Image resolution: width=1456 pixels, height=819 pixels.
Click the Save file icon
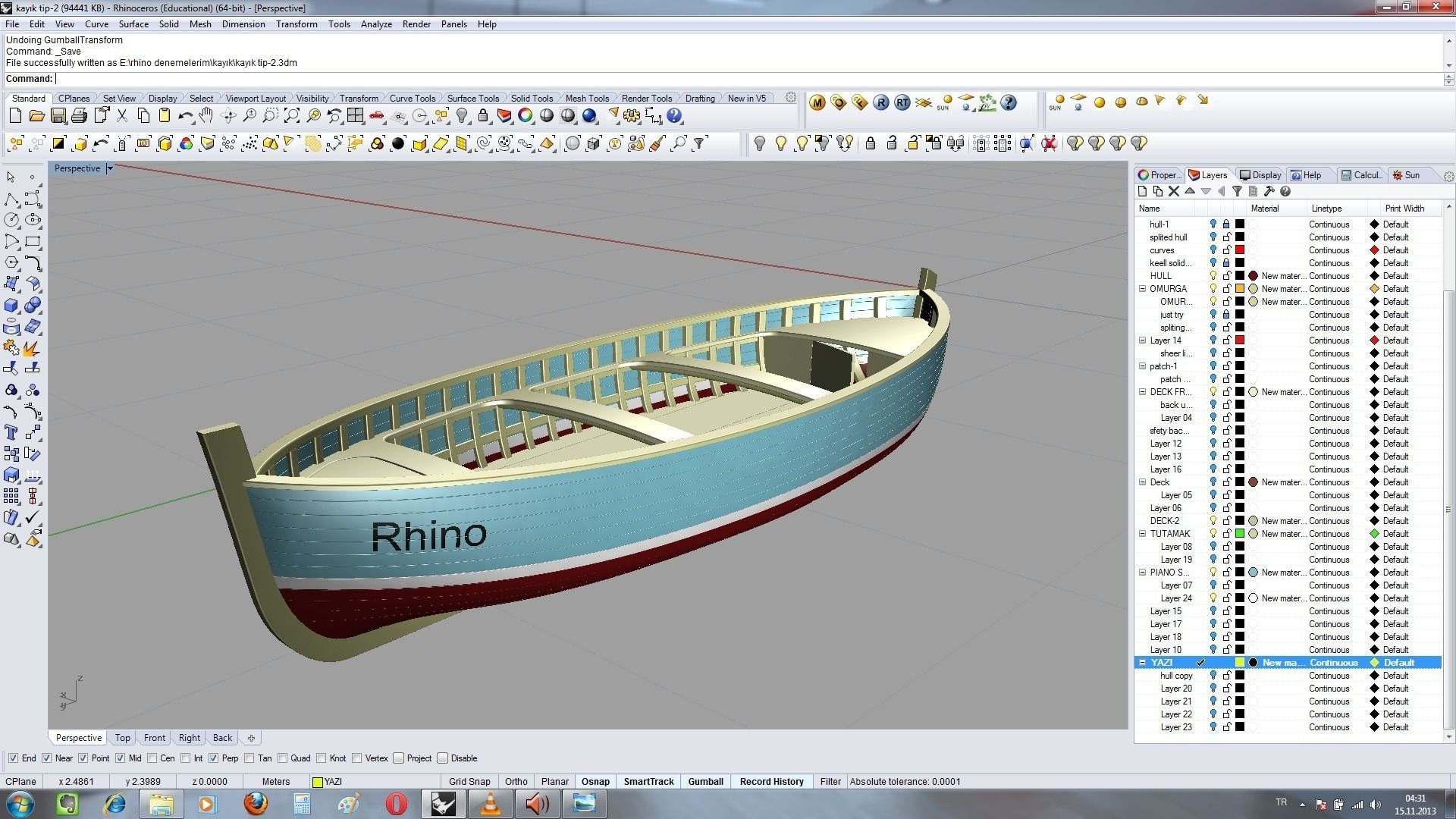point(58,116)
